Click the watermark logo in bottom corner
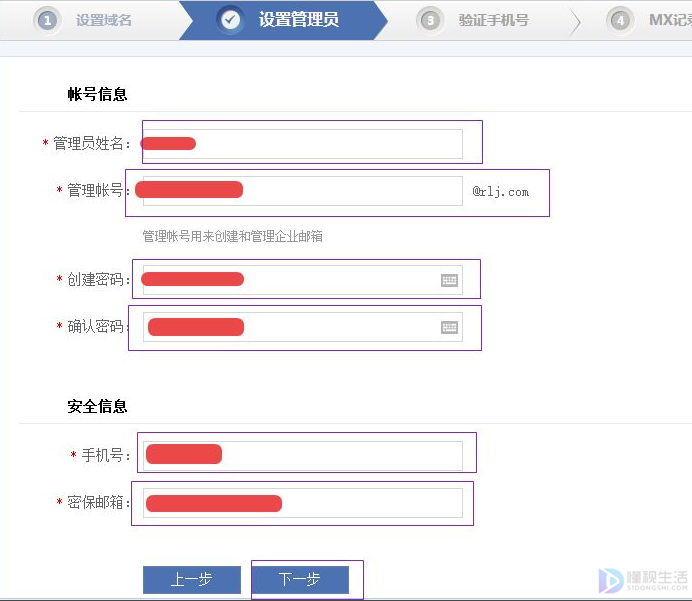 coord(643,581)
